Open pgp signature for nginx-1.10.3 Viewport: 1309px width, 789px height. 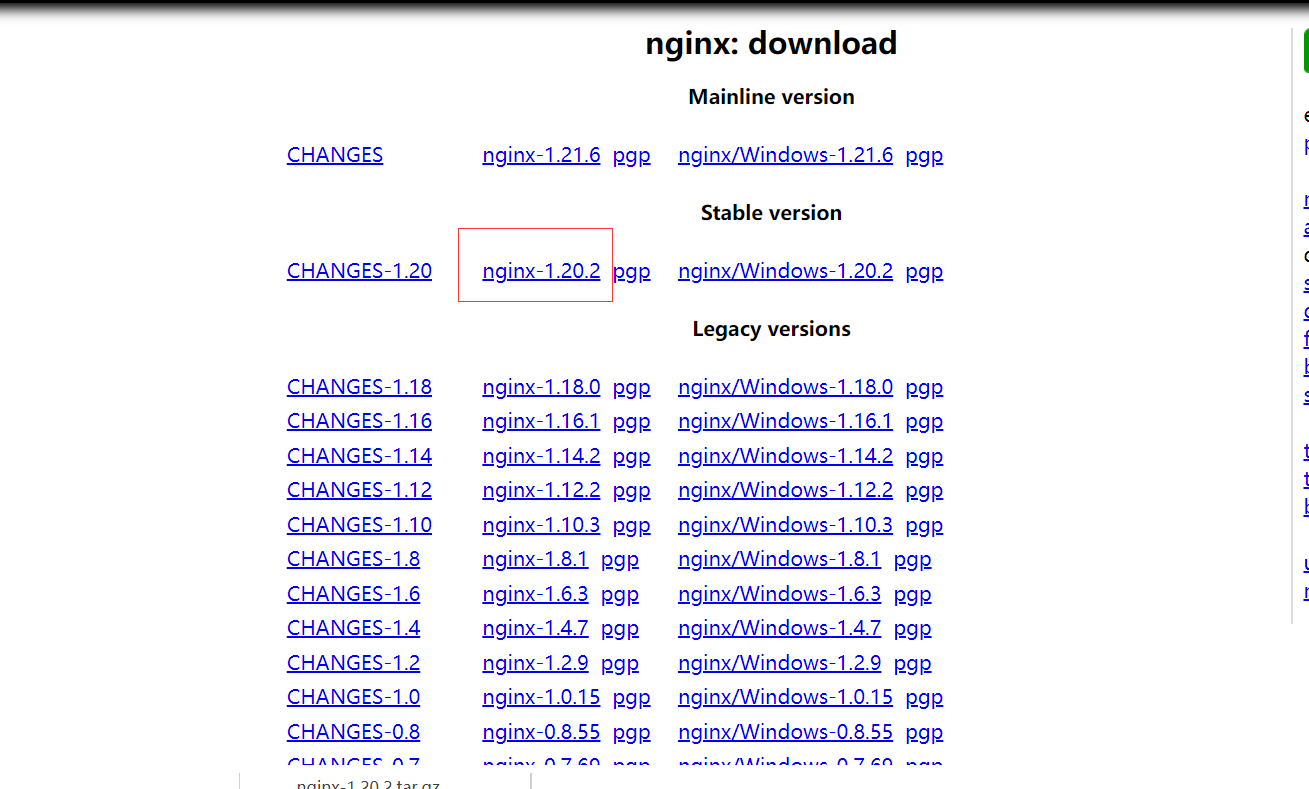pyautogui.click(x=631, y=525)
